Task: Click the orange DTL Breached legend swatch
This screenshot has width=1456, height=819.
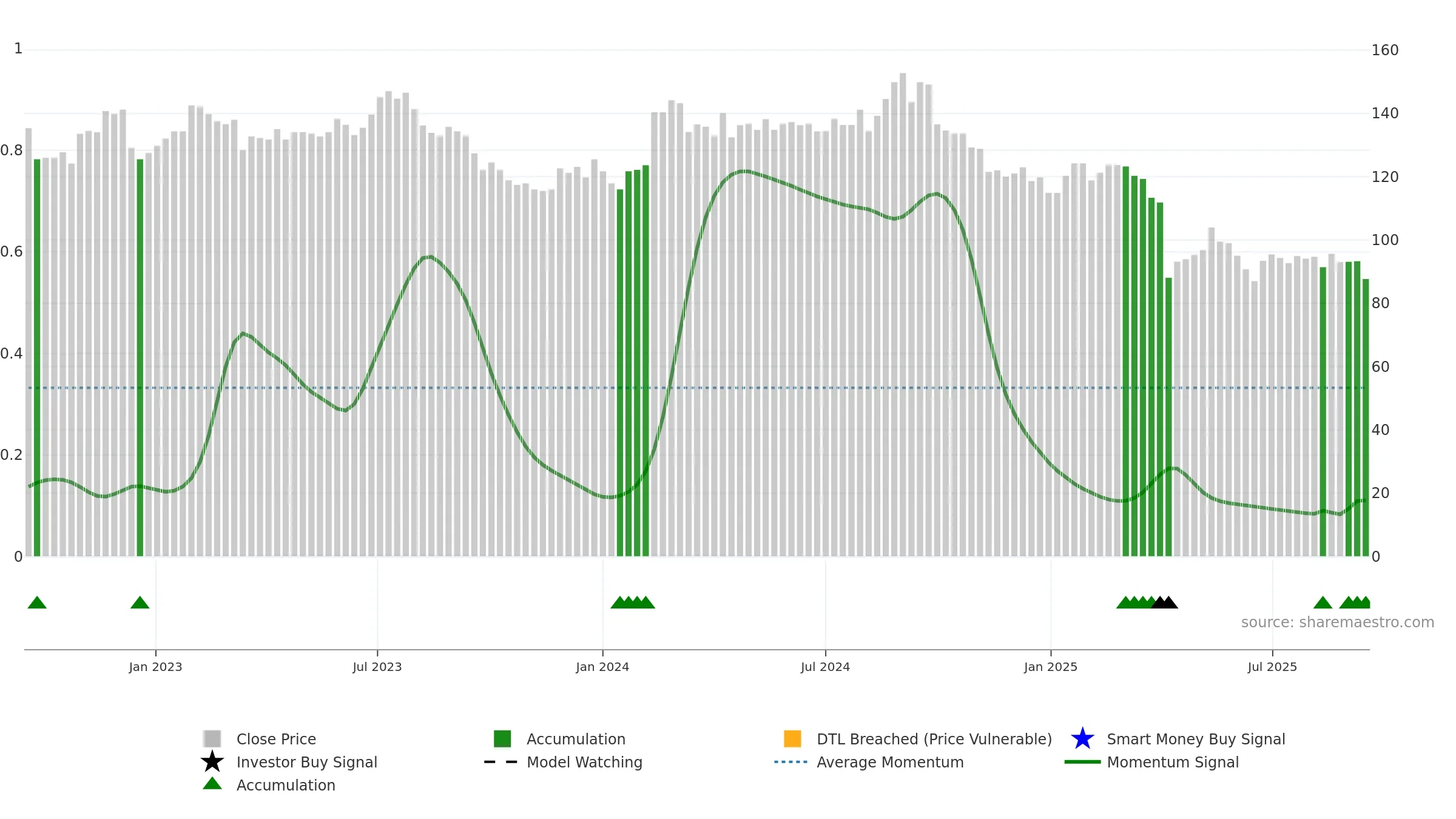Action: click(x=792, y=738)
